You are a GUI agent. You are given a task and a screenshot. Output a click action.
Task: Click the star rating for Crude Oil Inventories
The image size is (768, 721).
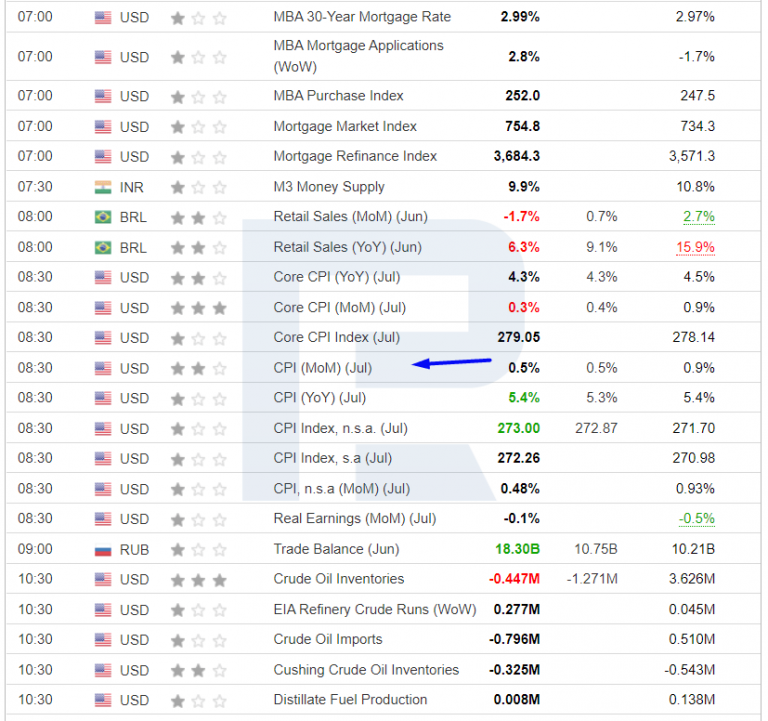199,579
